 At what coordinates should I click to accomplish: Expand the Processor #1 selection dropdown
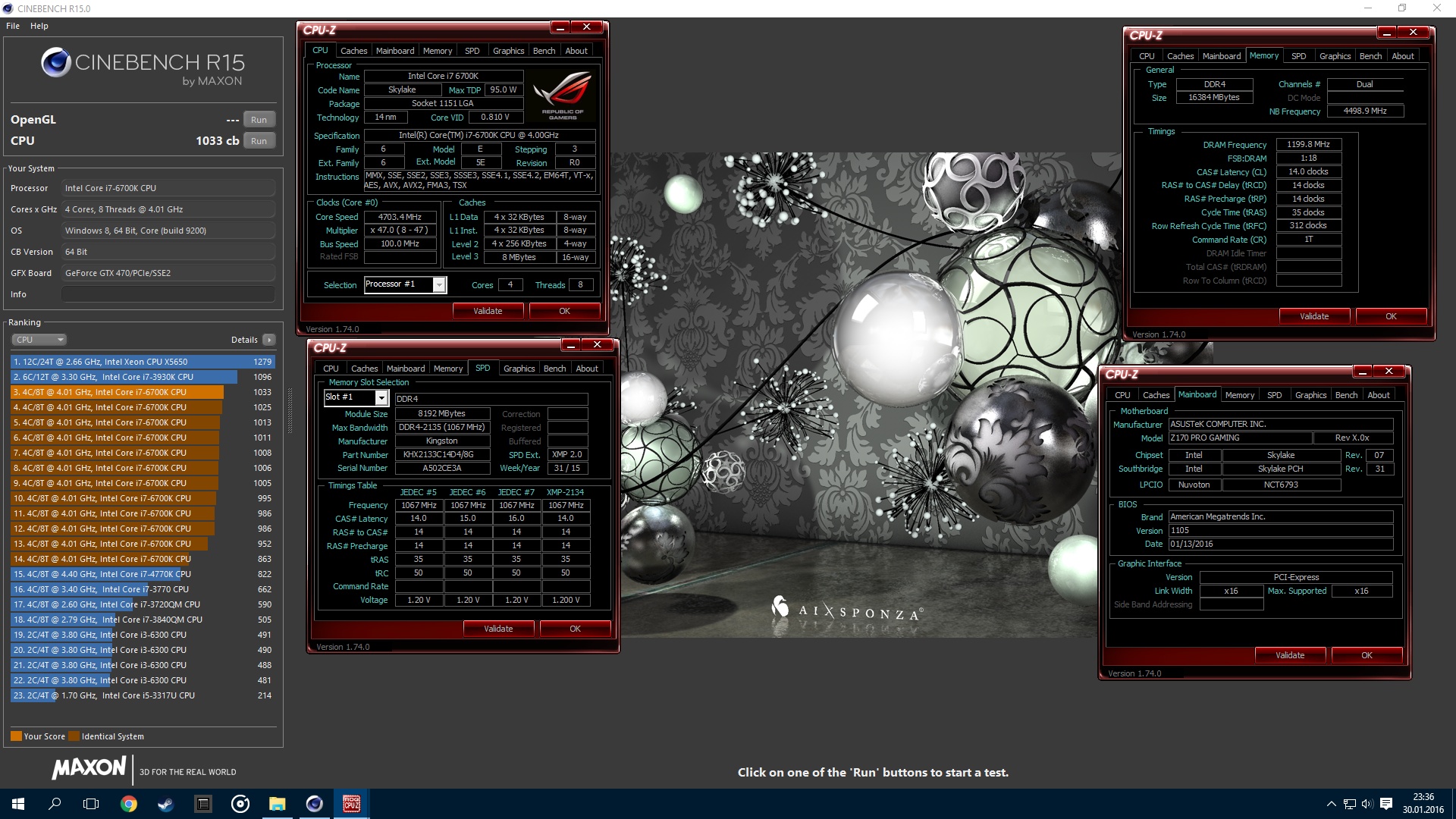[x=438, y=284]
